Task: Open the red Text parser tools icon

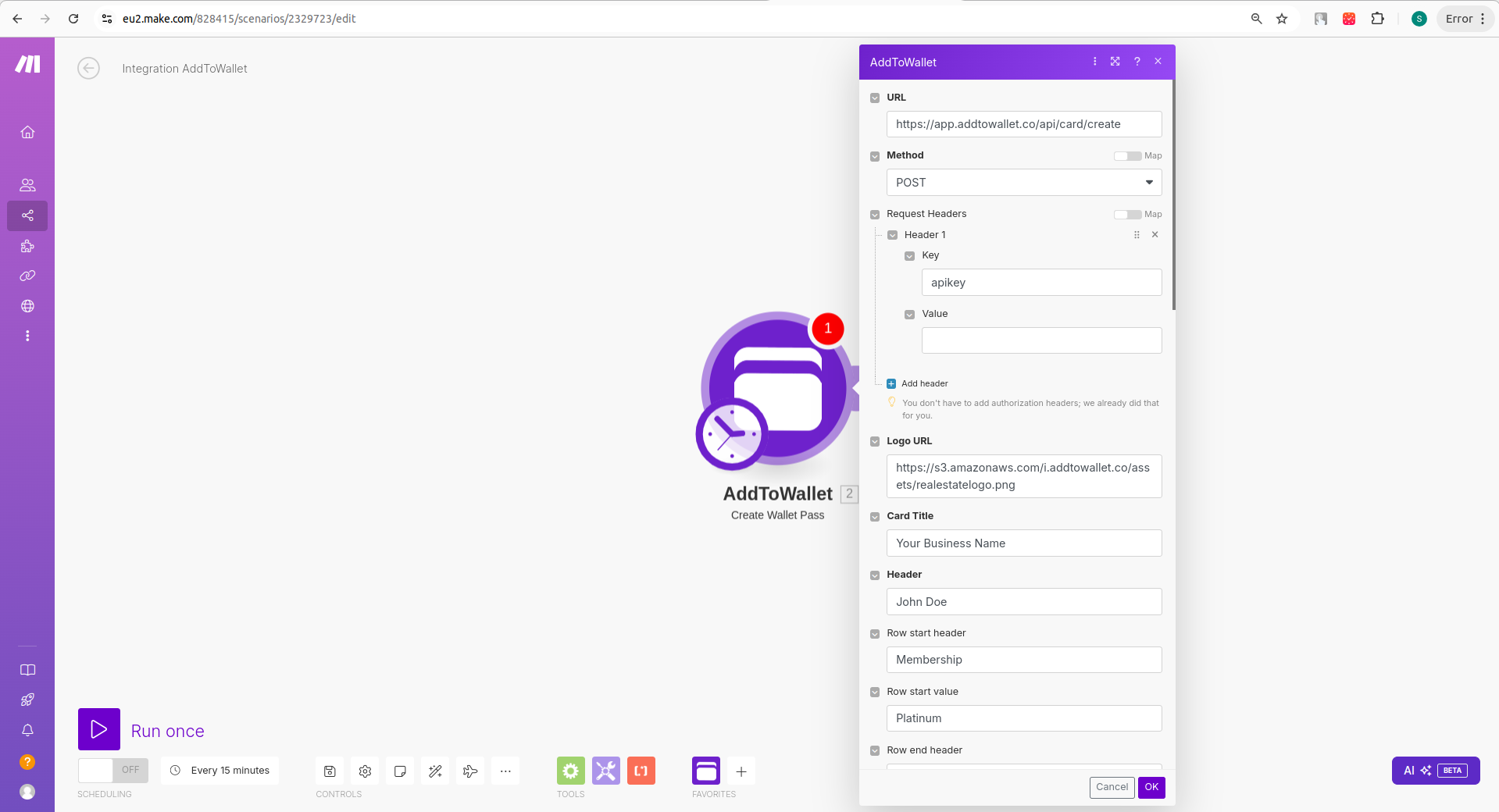Action: [641, 771]
